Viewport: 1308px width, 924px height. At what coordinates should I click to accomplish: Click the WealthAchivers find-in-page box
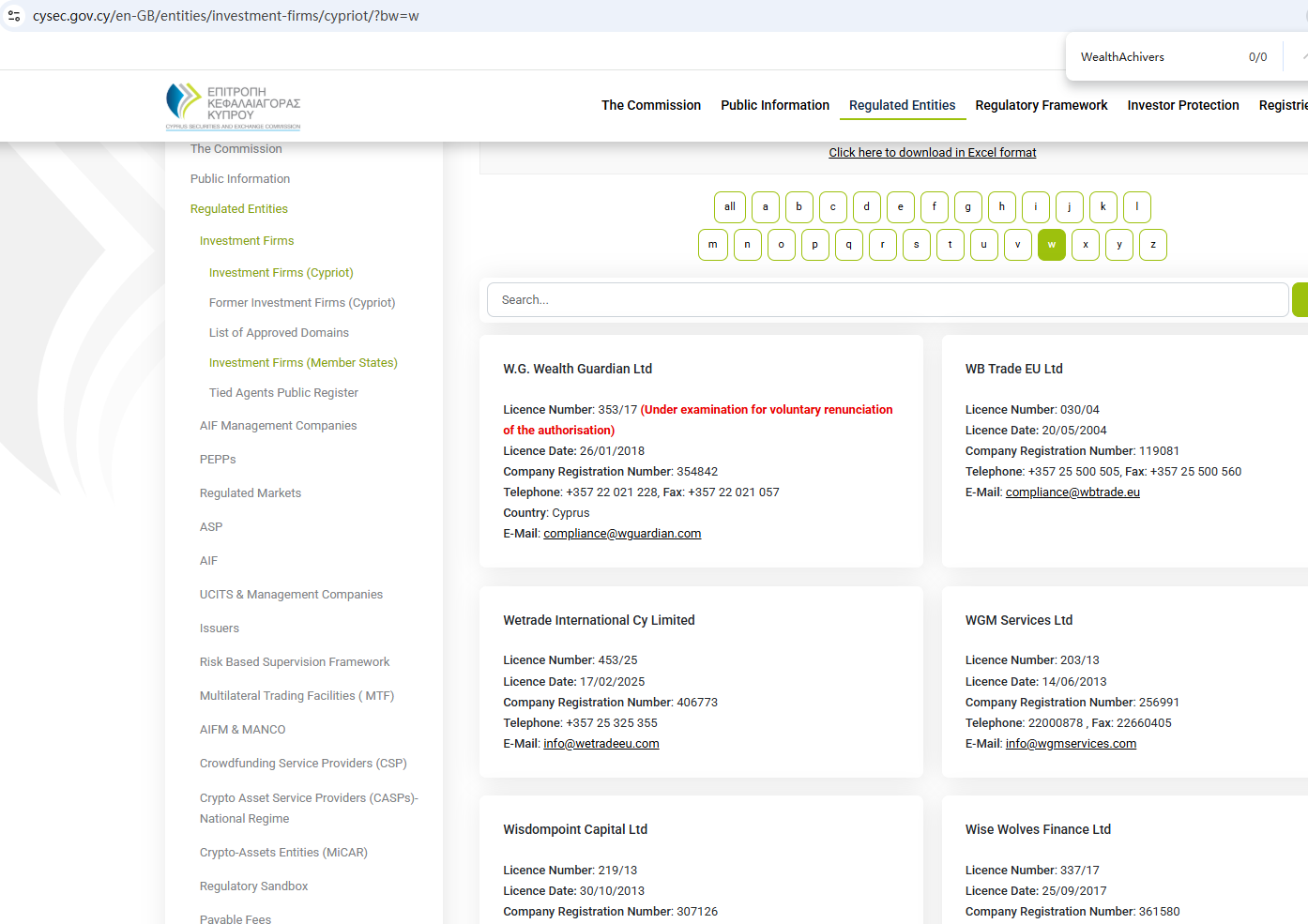[1154, 57]
